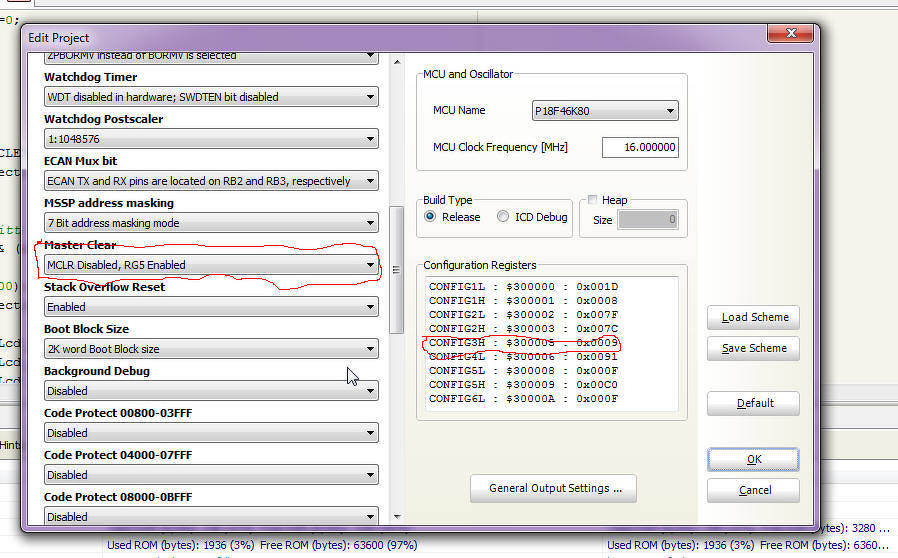Click the MCU Clock Frequency field
Image resolution: width=898 pixels, height=558 pixels.
pos(640,147)
